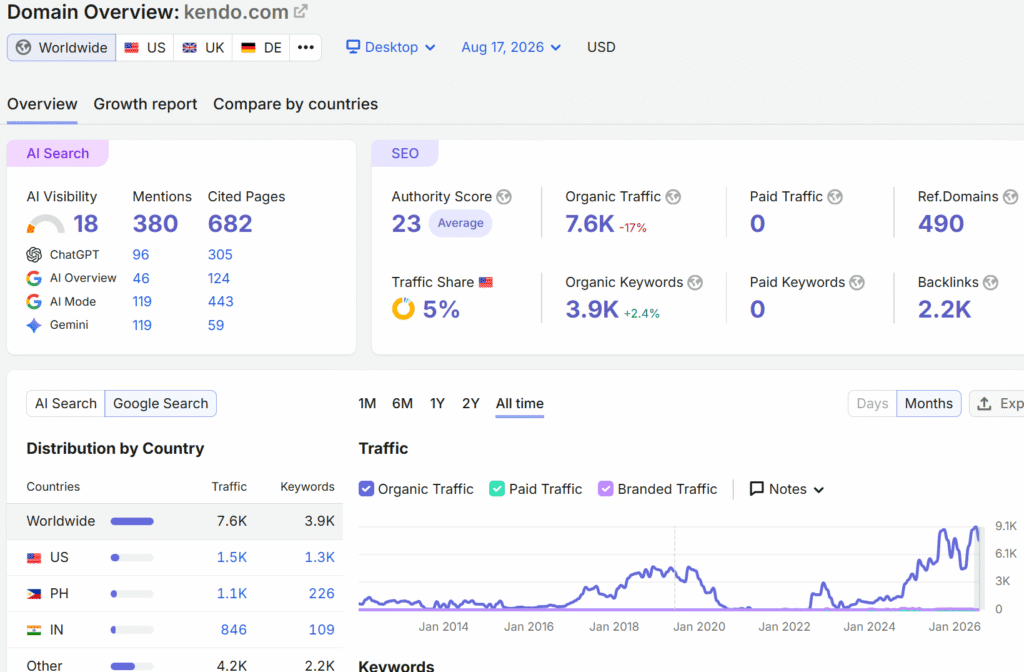Screen dimensions: 1024x672
Task: Switch chart granularity to Days
Action: (872, 404)
